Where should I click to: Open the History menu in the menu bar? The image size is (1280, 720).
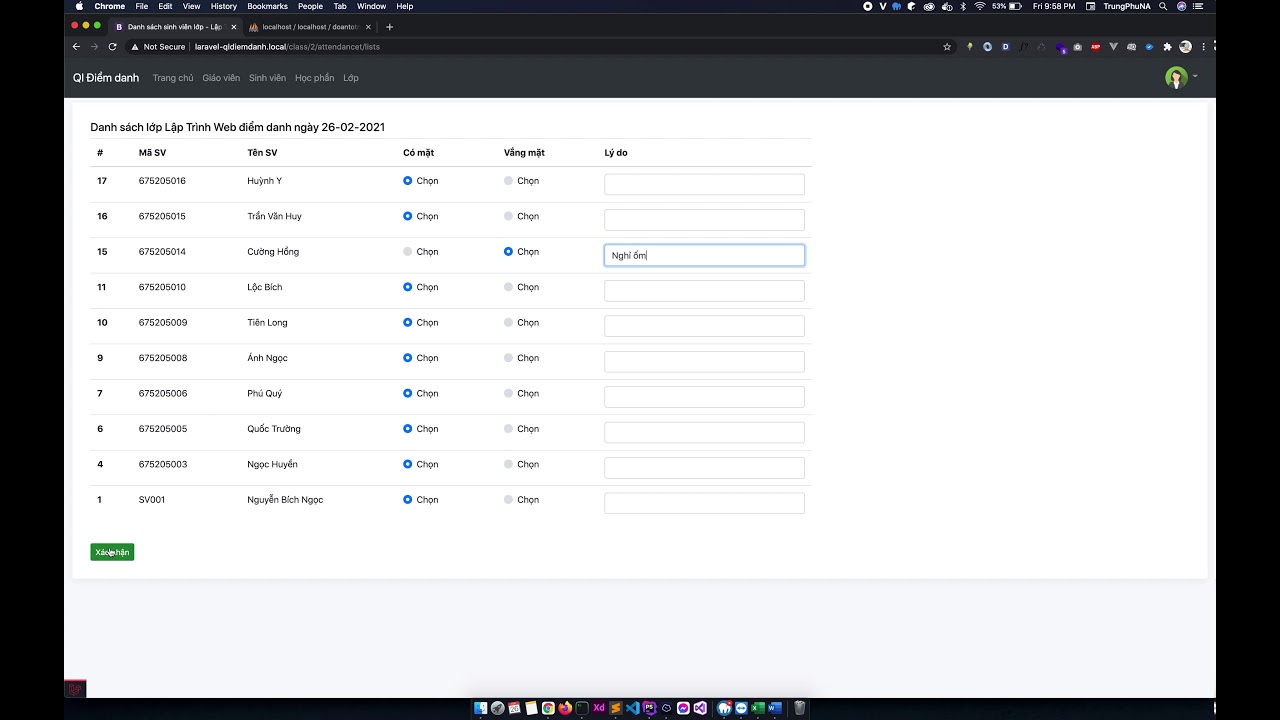tap(224, 6)
